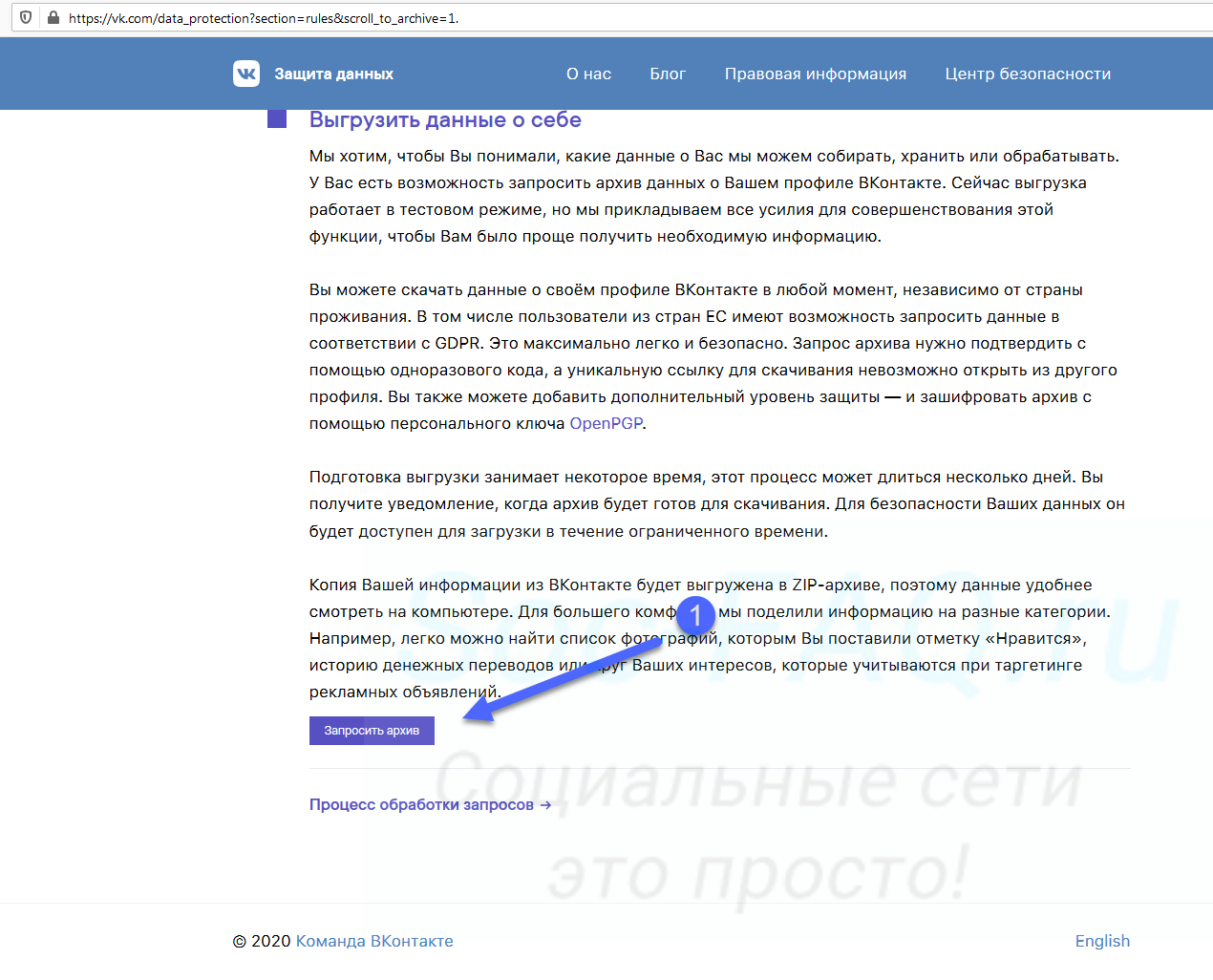Click the padlock site security icon
This screenshot has width=1213, height=980.
(53, 17)
